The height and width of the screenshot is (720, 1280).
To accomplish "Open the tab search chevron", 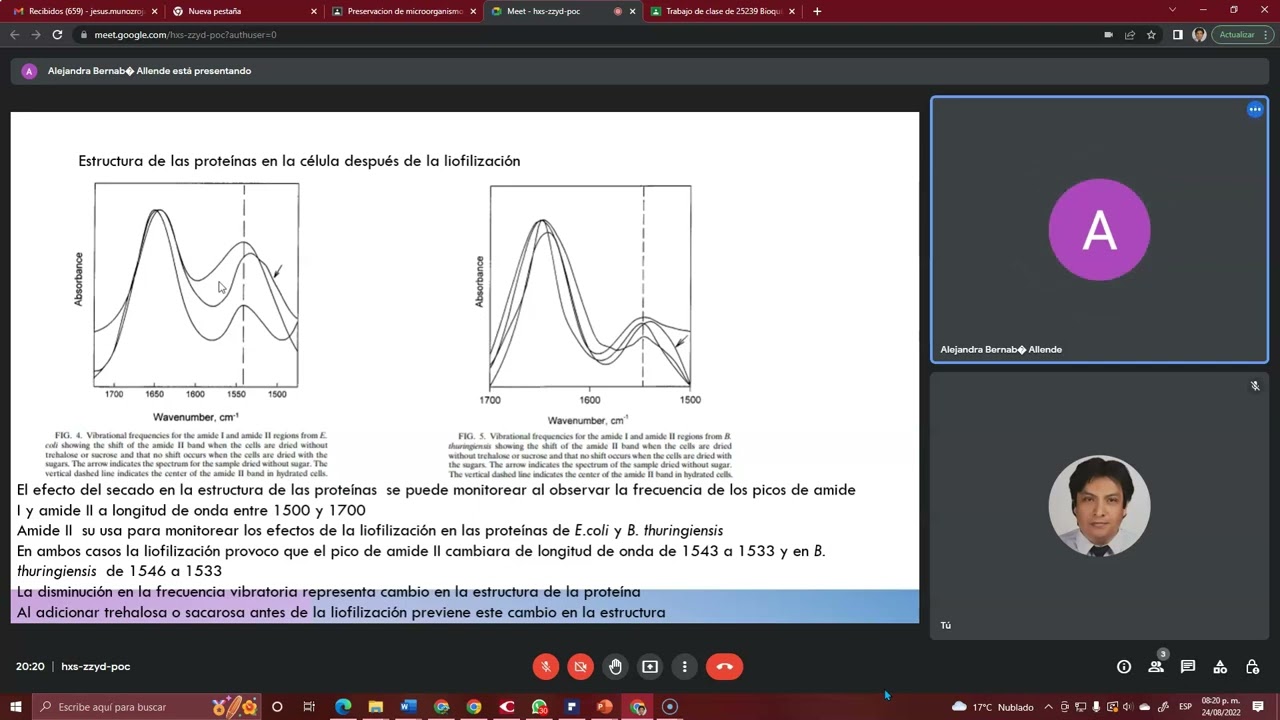I will (1172, 10).
